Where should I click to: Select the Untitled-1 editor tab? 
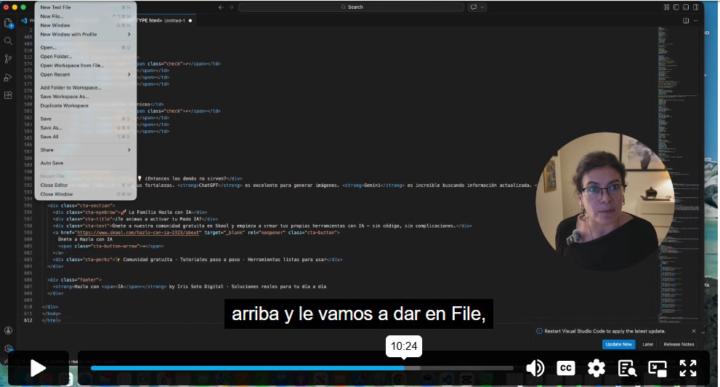click(x=166, y=21)
